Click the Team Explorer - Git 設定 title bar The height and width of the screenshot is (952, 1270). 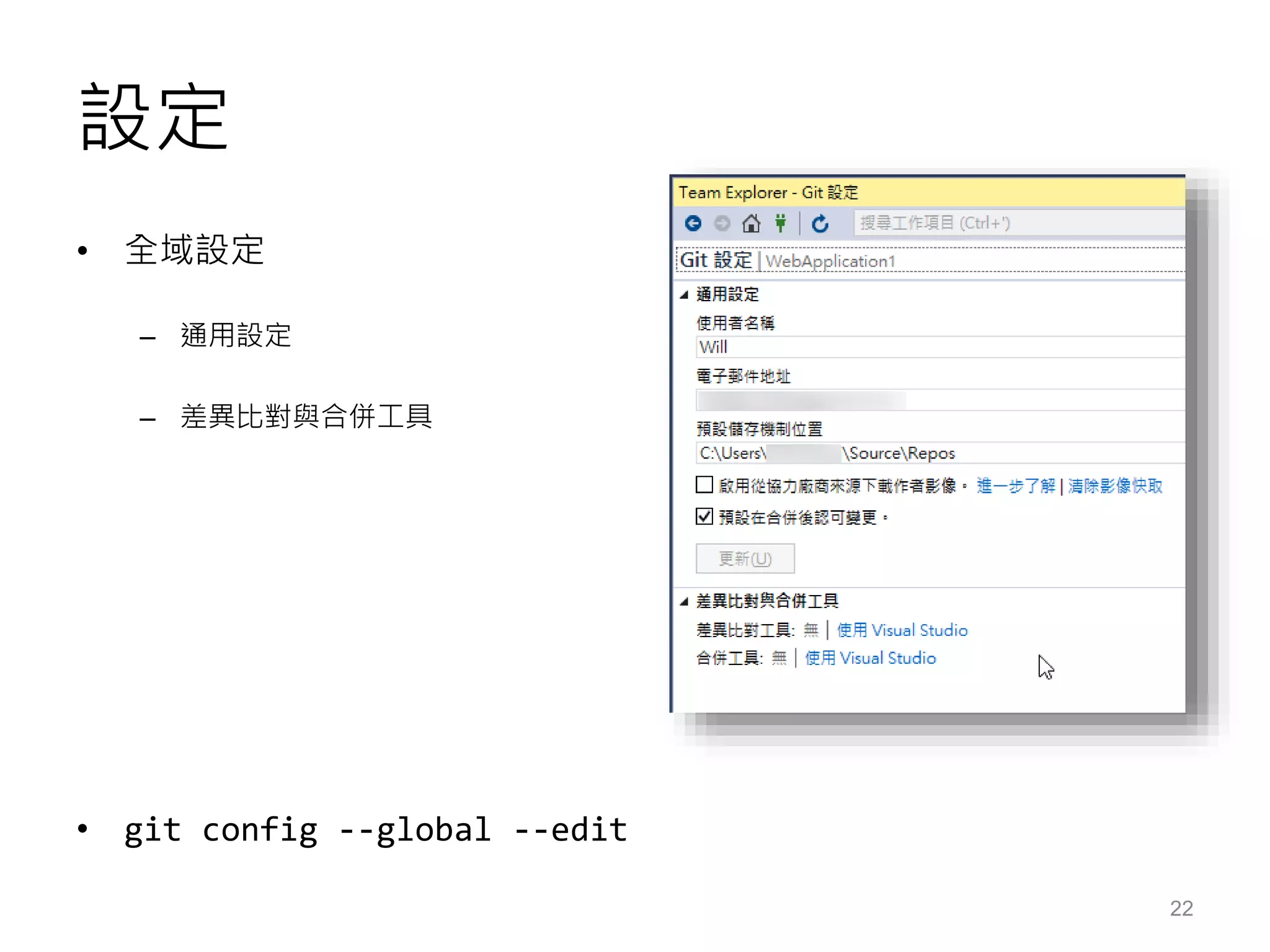coord(929,192)
